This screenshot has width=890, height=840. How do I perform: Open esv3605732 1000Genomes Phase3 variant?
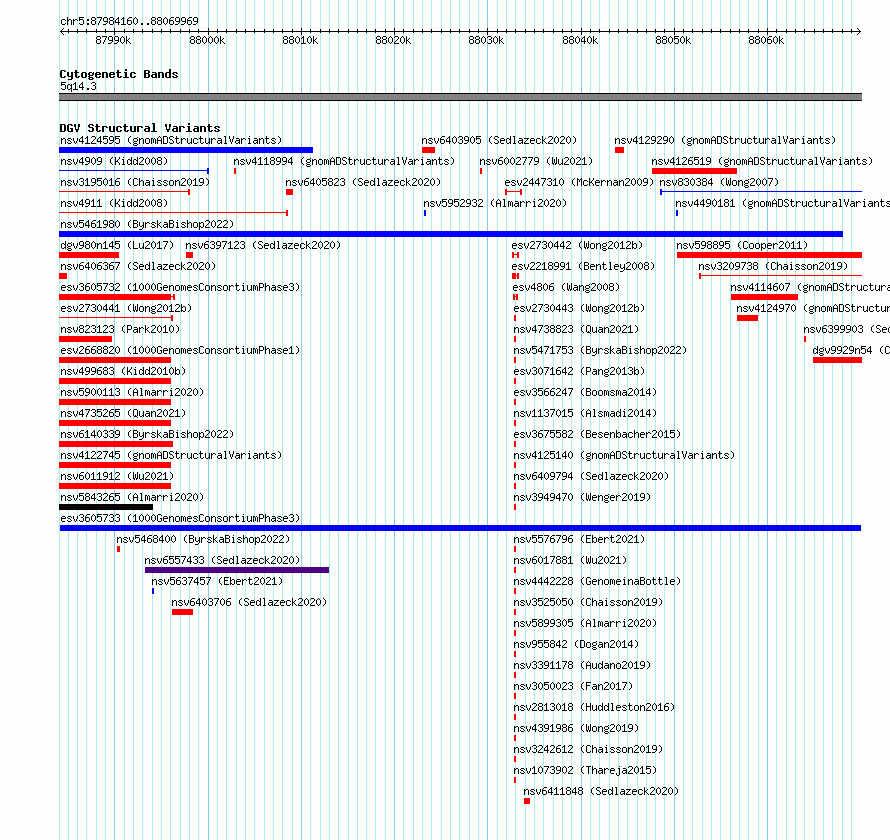[x=180, y=287]
